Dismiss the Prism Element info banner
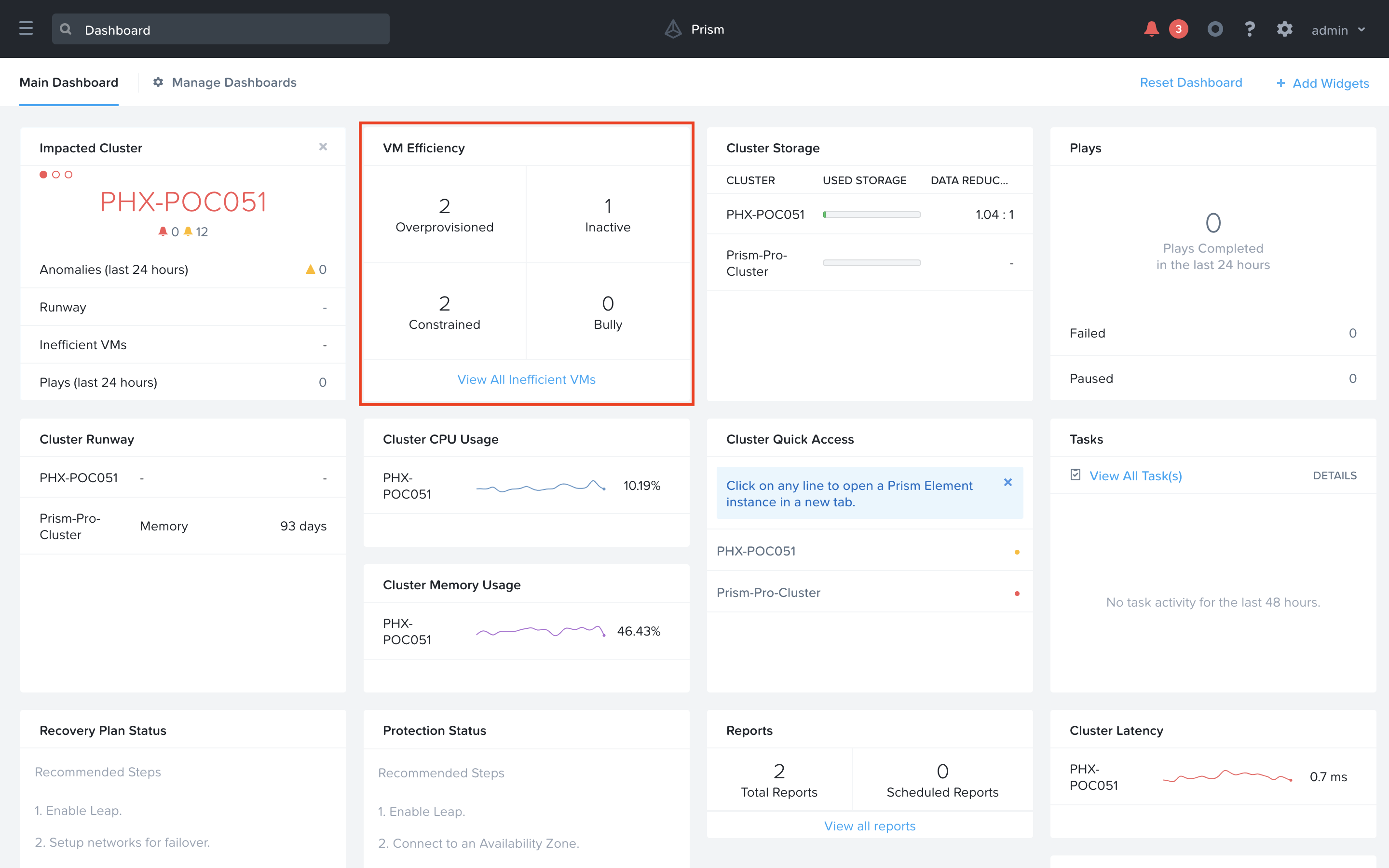 point(1008,483)
